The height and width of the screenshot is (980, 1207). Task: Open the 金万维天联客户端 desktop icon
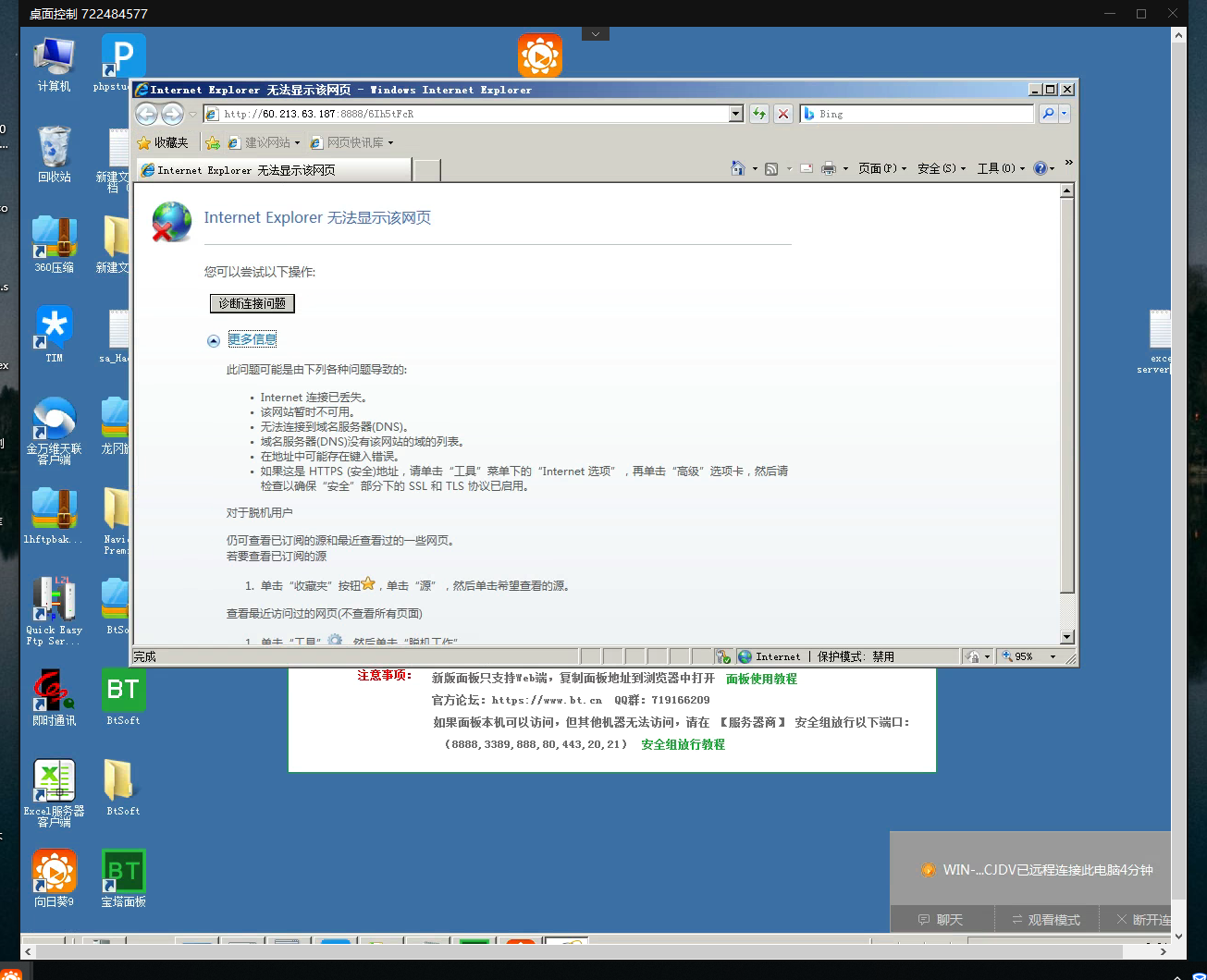(x=54, y=430)
